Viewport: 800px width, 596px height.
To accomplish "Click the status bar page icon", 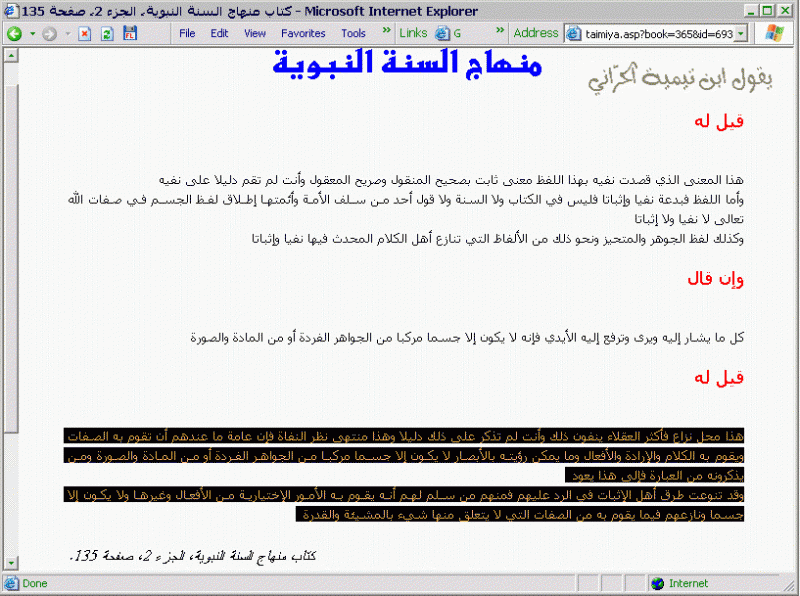I will pyautogui.click(x=11, y=583).
